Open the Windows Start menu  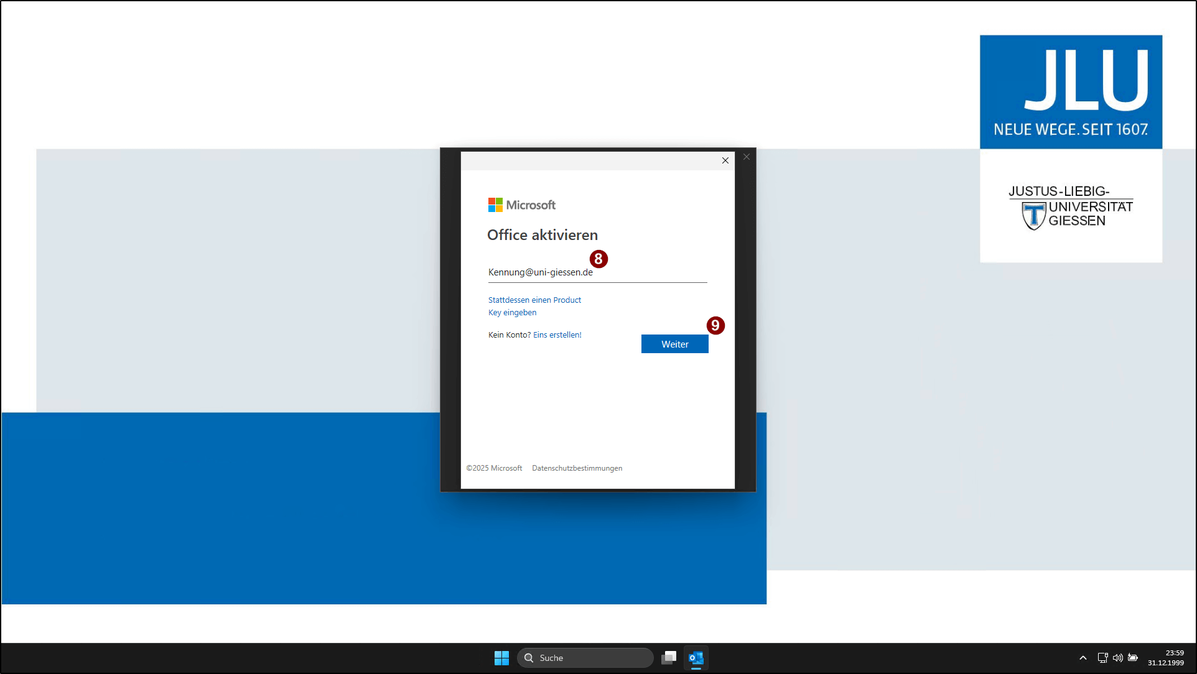click(x=502, y=658)
